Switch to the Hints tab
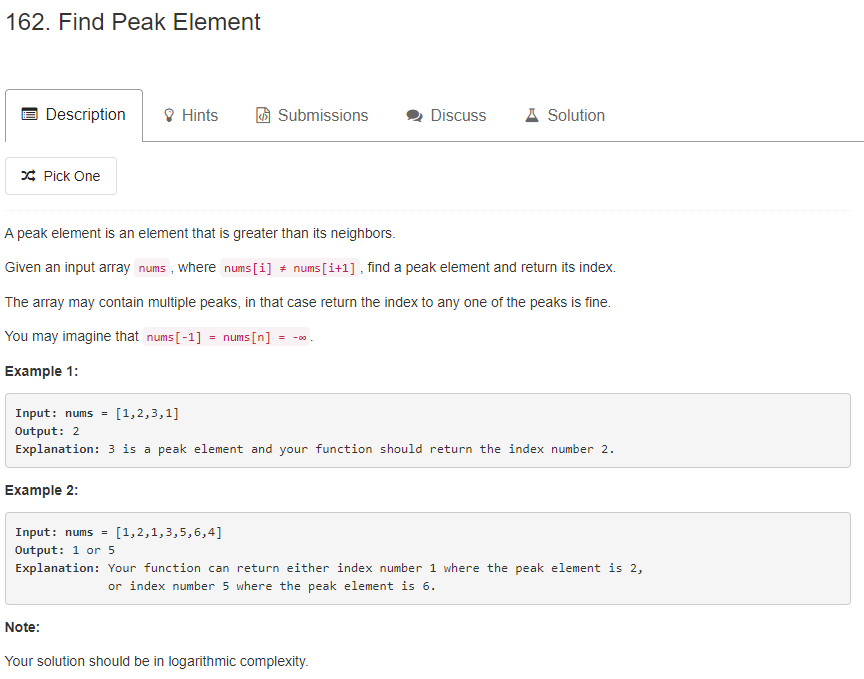 [200, 116]
